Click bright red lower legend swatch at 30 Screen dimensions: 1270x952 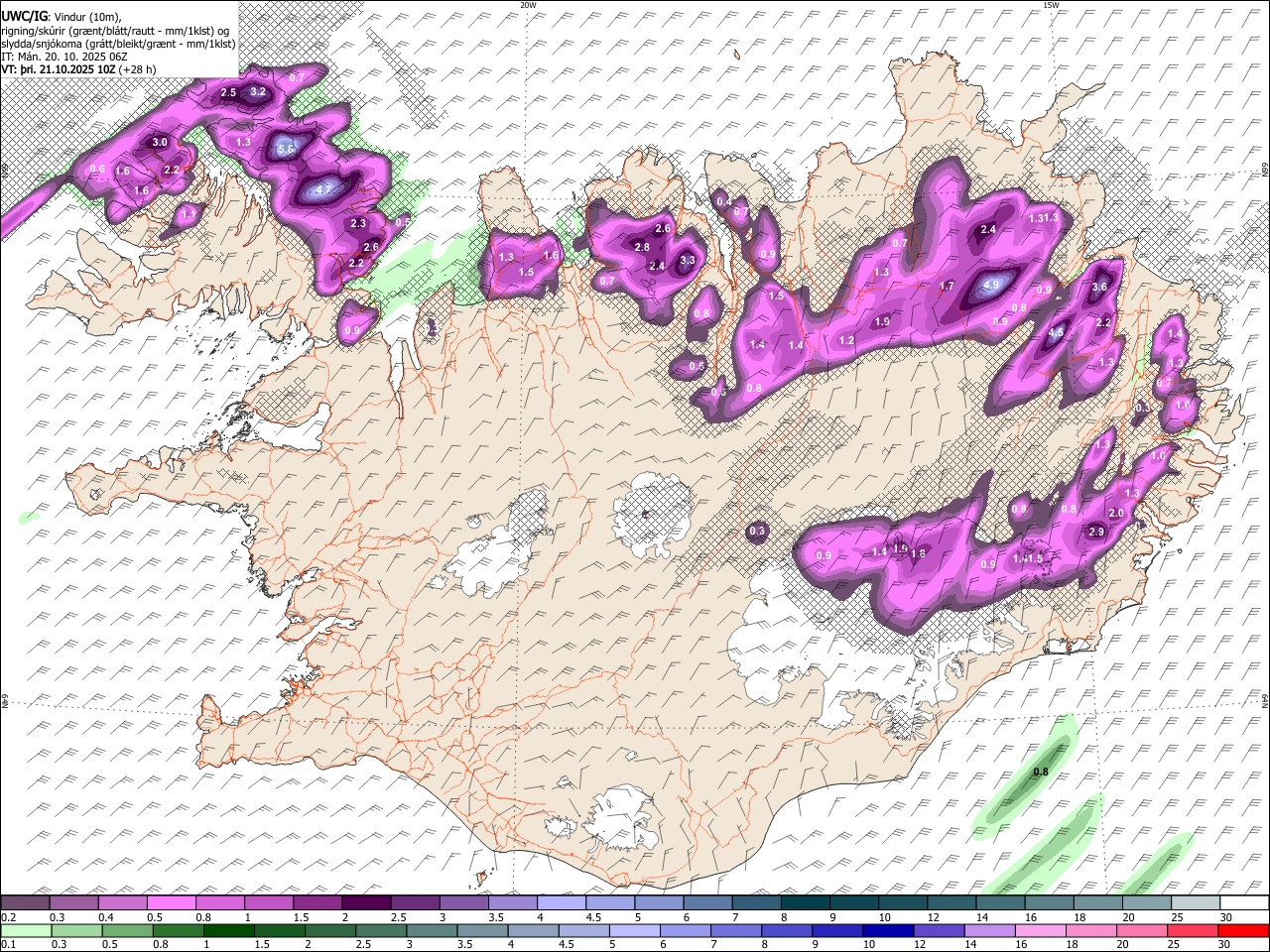(x=1242, y=930)
